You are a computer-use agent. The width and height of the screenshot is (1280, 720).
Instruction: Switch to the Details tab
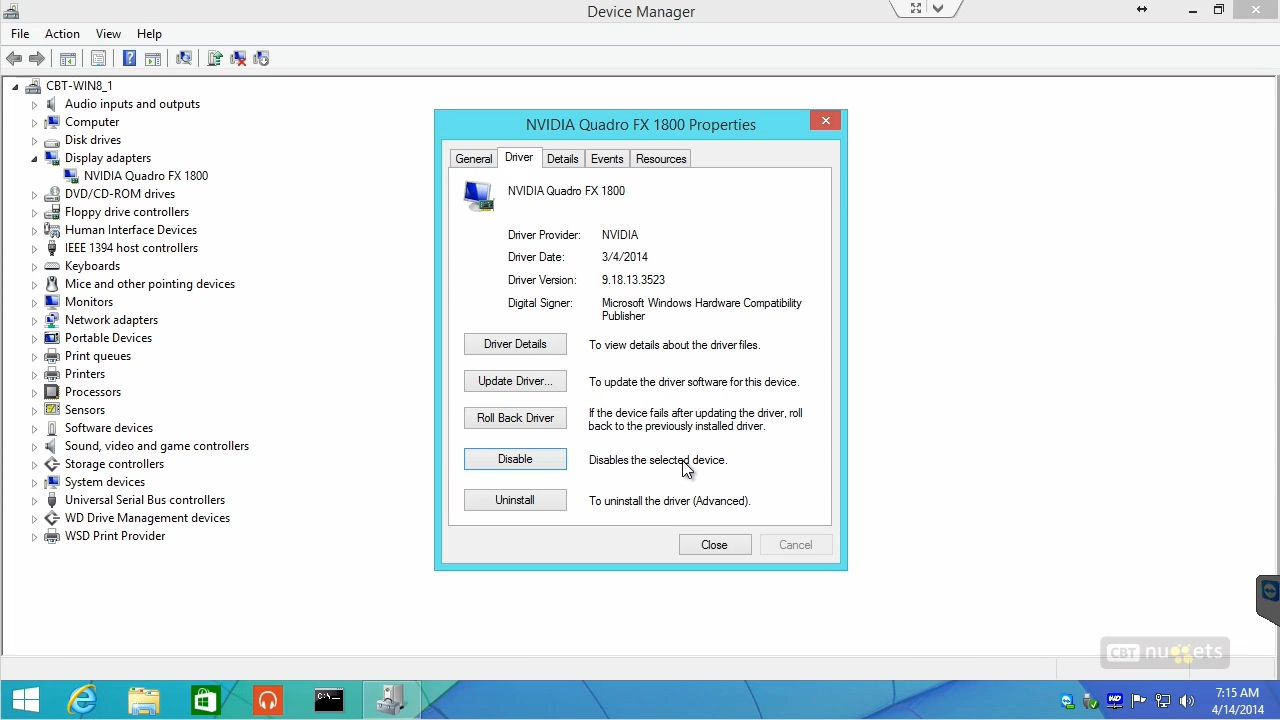click(563, 159)
